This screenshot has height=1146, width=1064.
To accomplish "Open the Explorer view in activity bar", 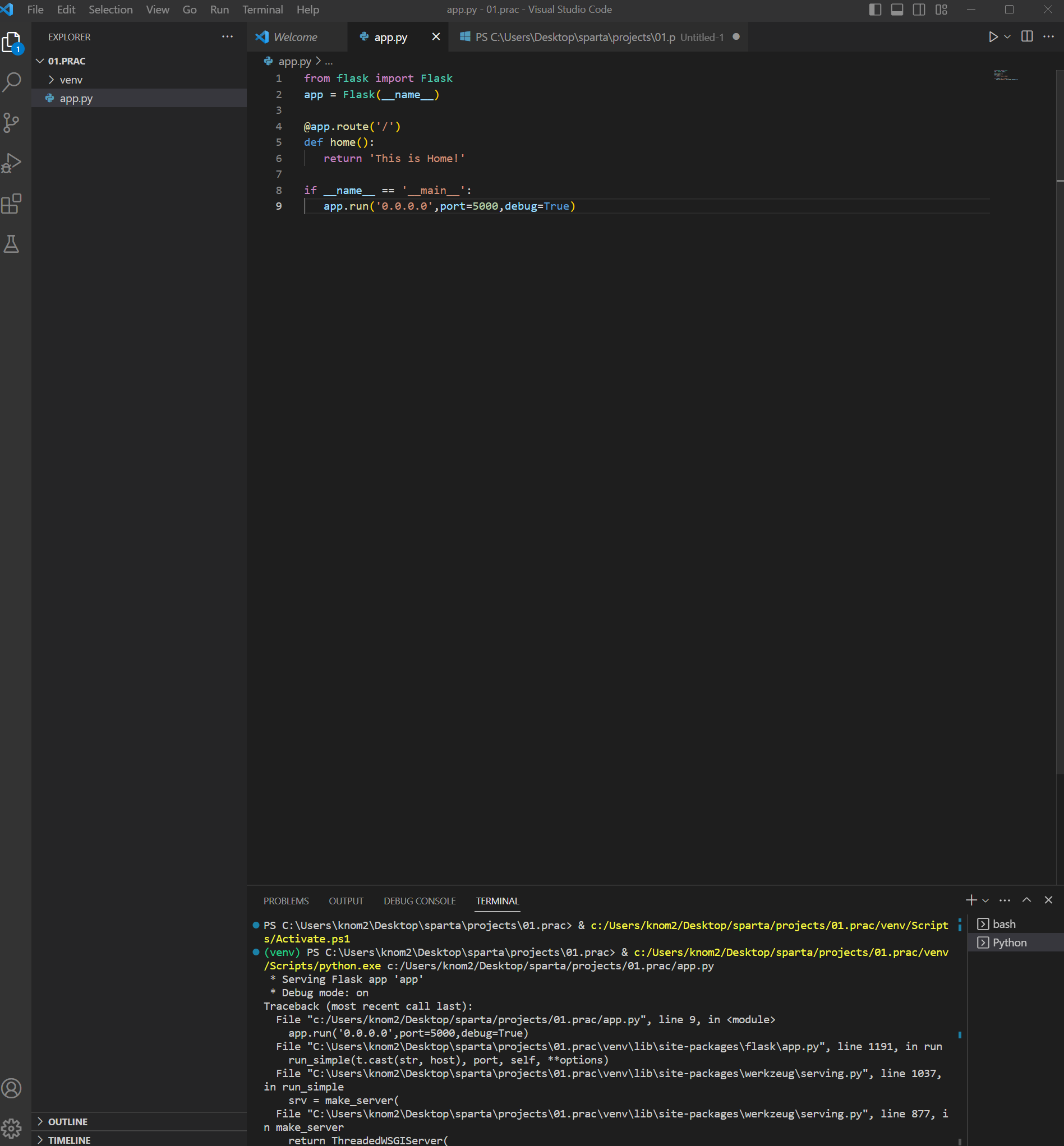I will [x=12, y=42].
